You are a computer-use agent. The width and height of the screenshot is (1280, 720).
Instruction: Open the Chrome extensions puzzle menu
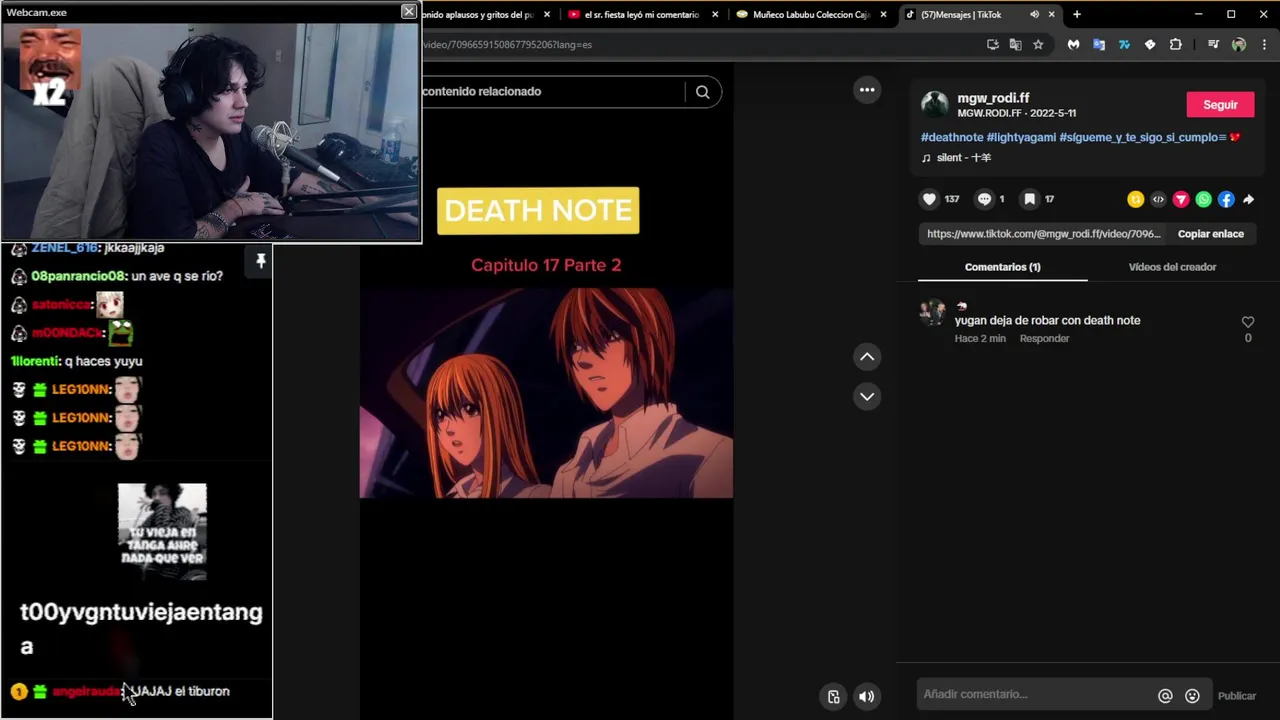[x=1175, y=44]
